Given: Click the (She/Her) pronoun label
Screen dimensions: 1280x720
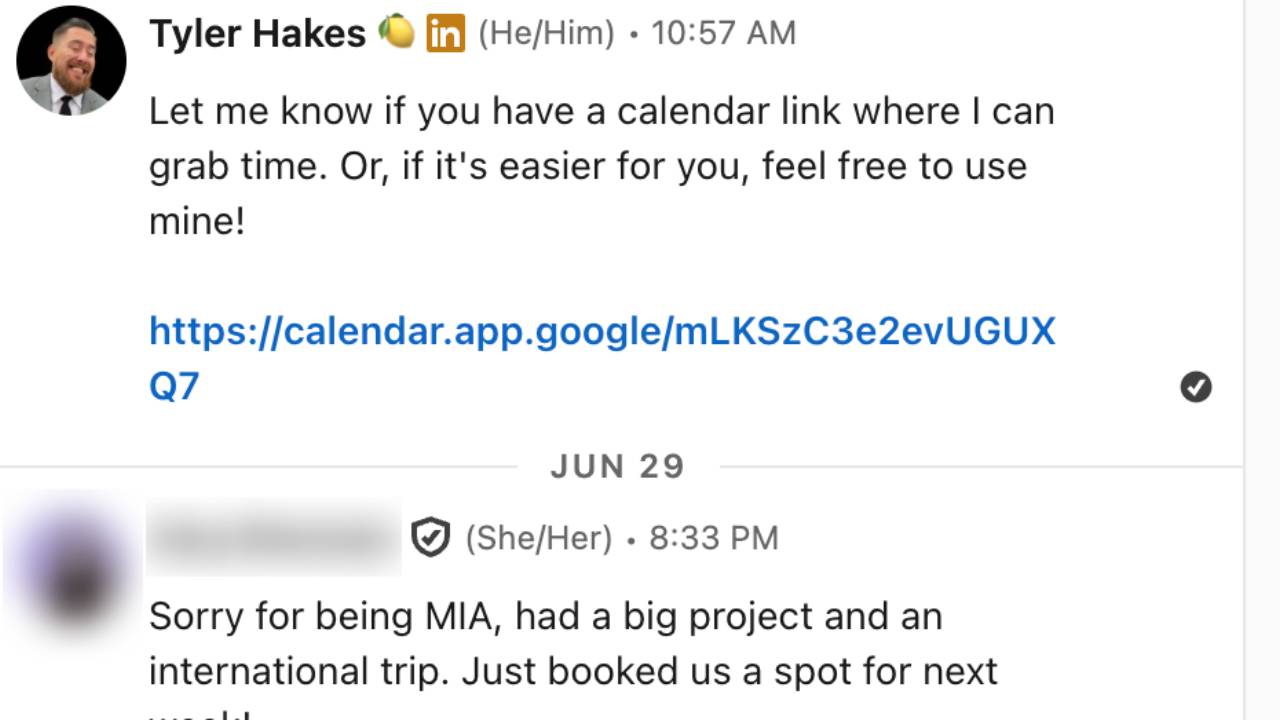Looking at the screenshot, I should 538,539.
